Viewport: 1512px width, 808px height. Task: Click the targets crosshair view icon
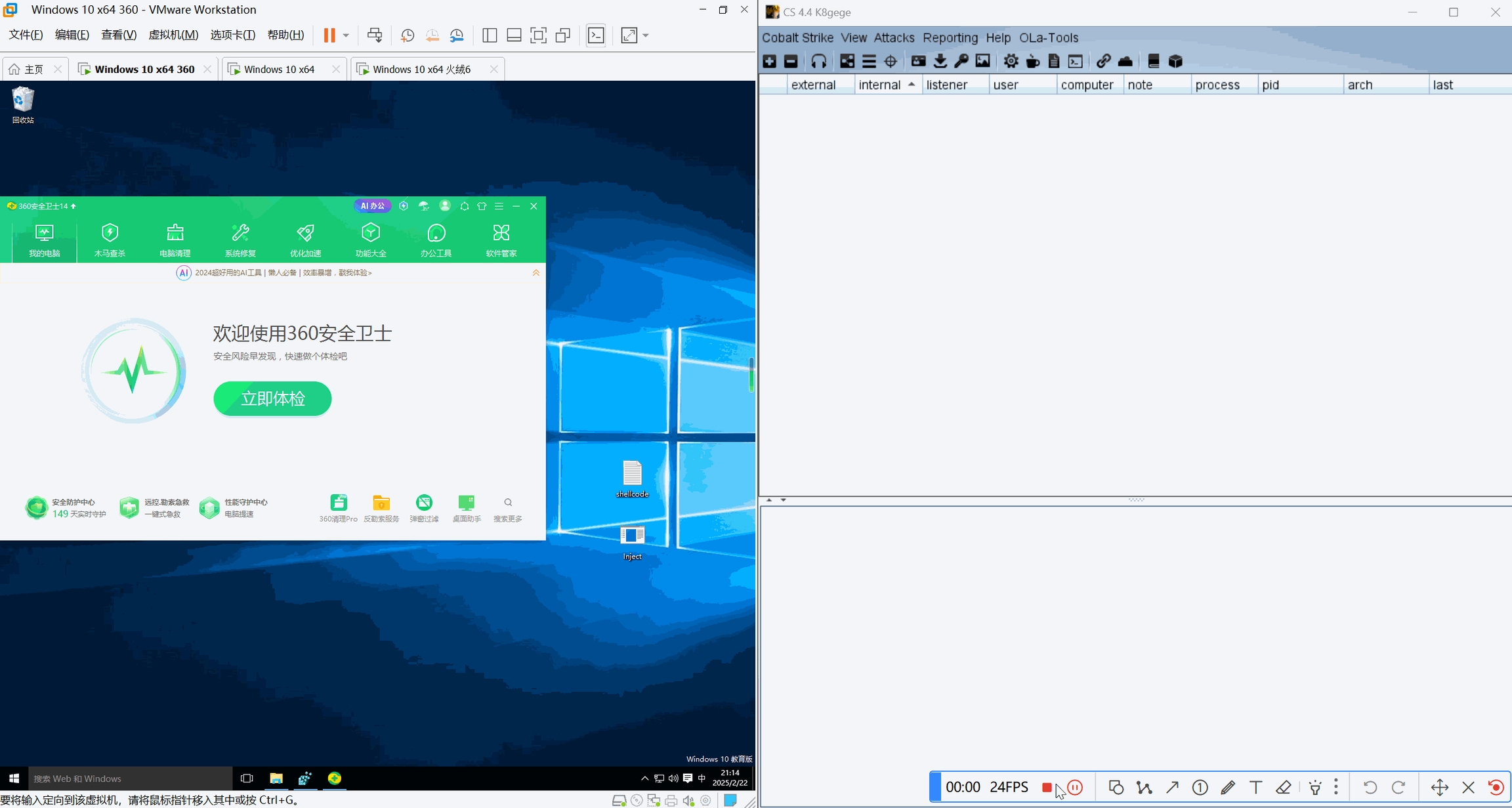pyautogui.click(x=891, y=62)
